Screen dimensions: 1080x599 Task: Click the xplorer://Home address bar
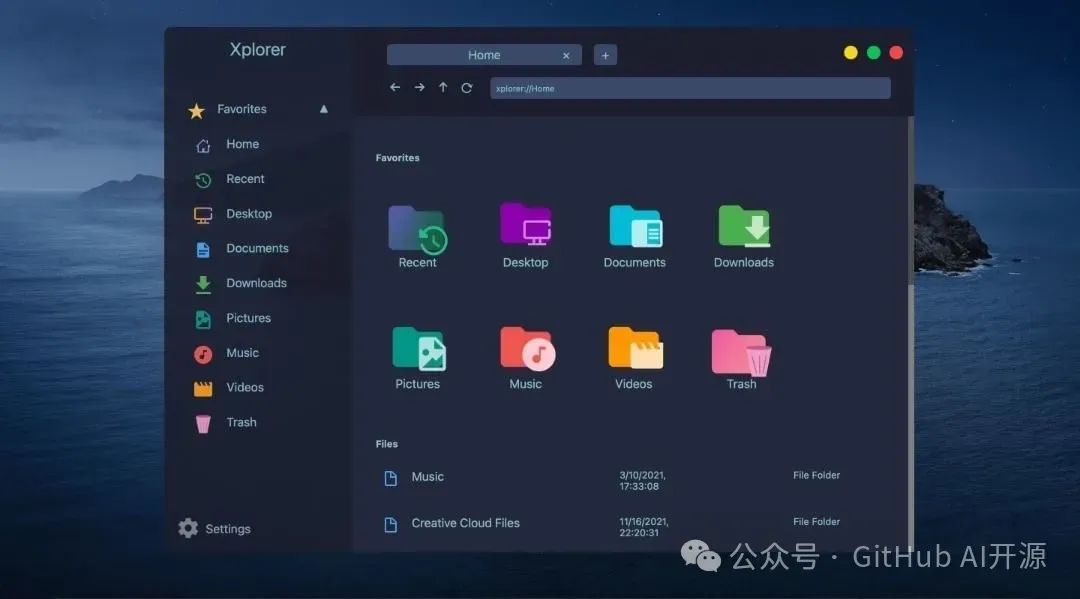point(690,88)
